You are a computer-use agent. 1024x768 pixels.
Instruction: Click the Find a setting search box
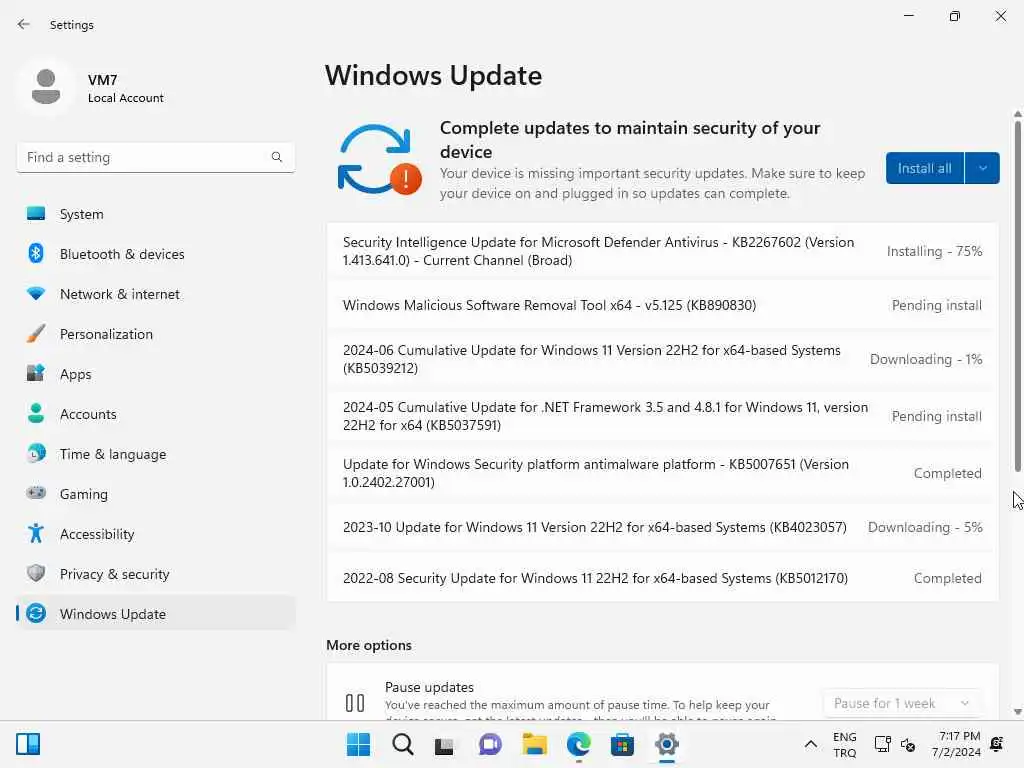pyautogui.click(x=155, y=157)
